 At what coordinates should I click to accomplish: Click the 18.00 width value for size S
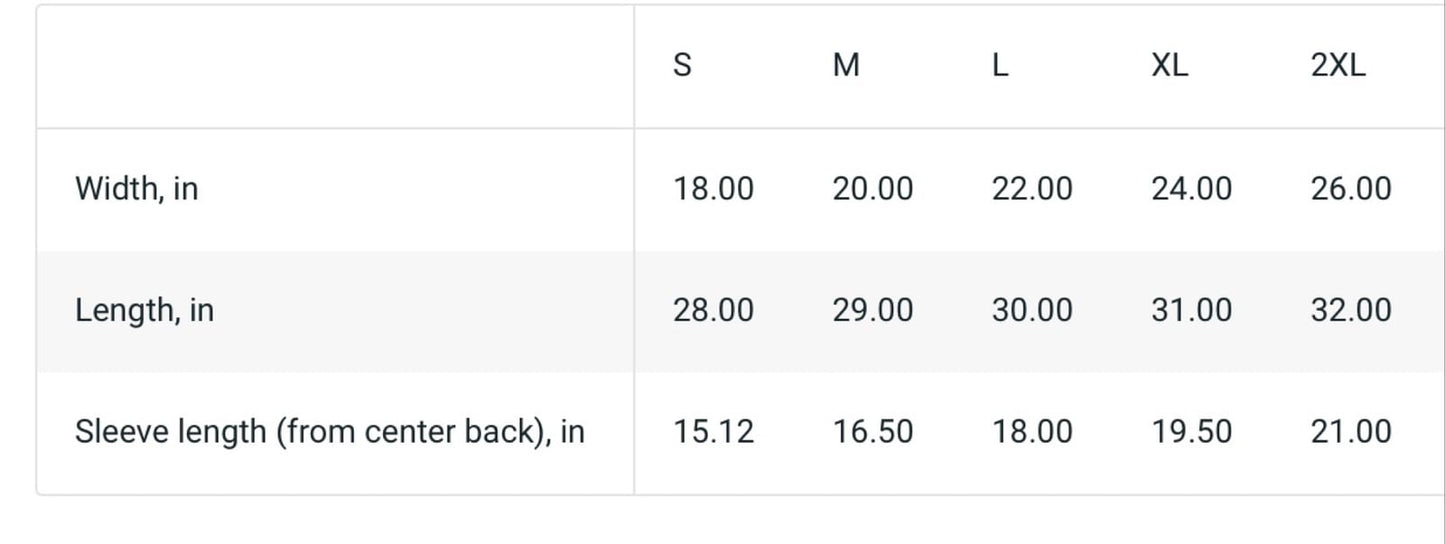coord(713,188)
